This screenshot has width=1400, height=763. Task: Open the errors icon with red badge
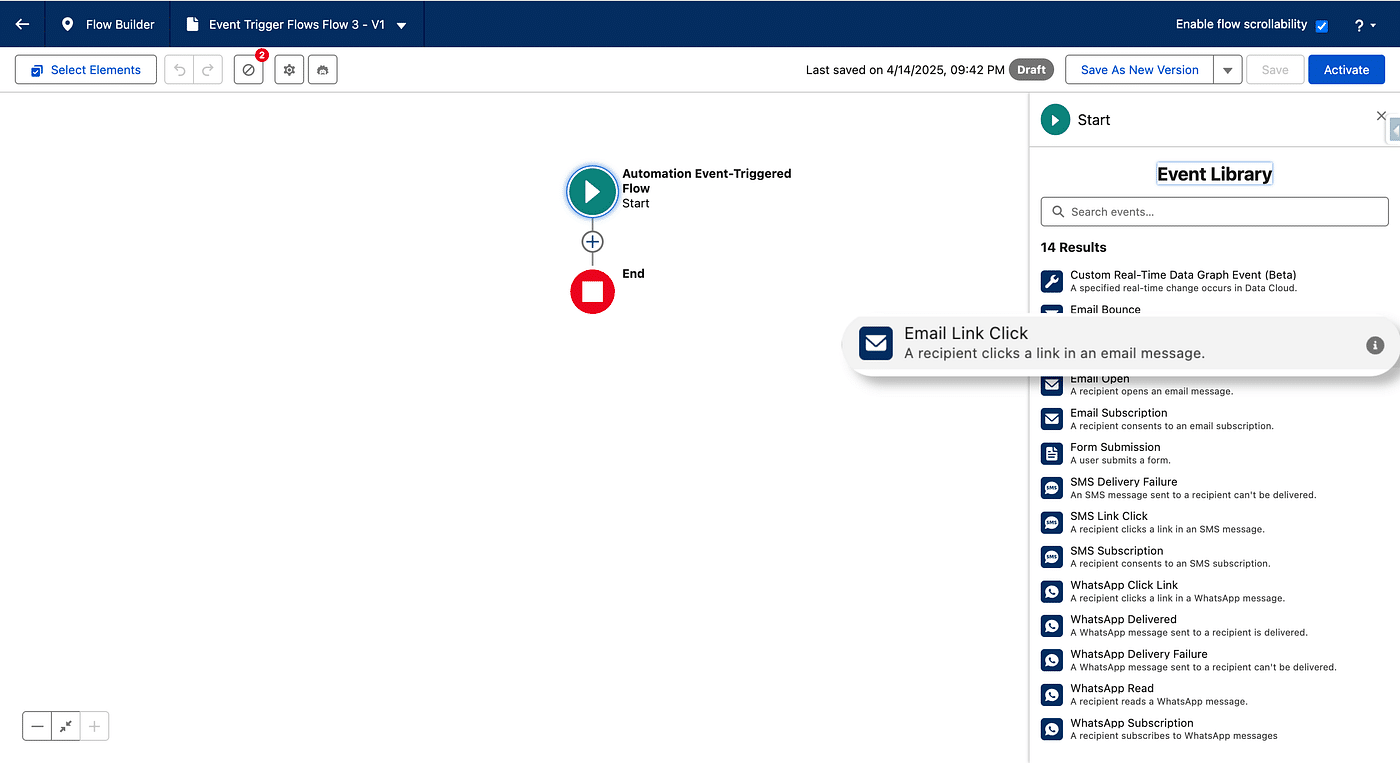pyautogui.click(x=249, y=70)
